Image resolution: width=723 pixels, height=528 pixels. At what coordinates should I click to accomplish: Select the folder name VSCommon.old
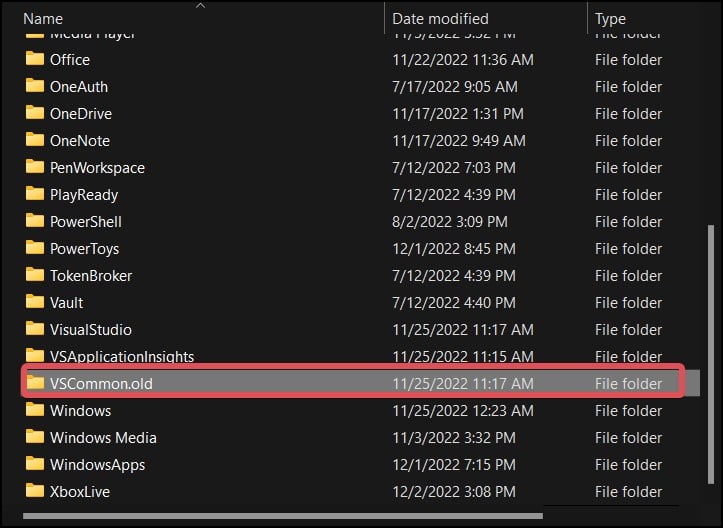tap(101, 384)
